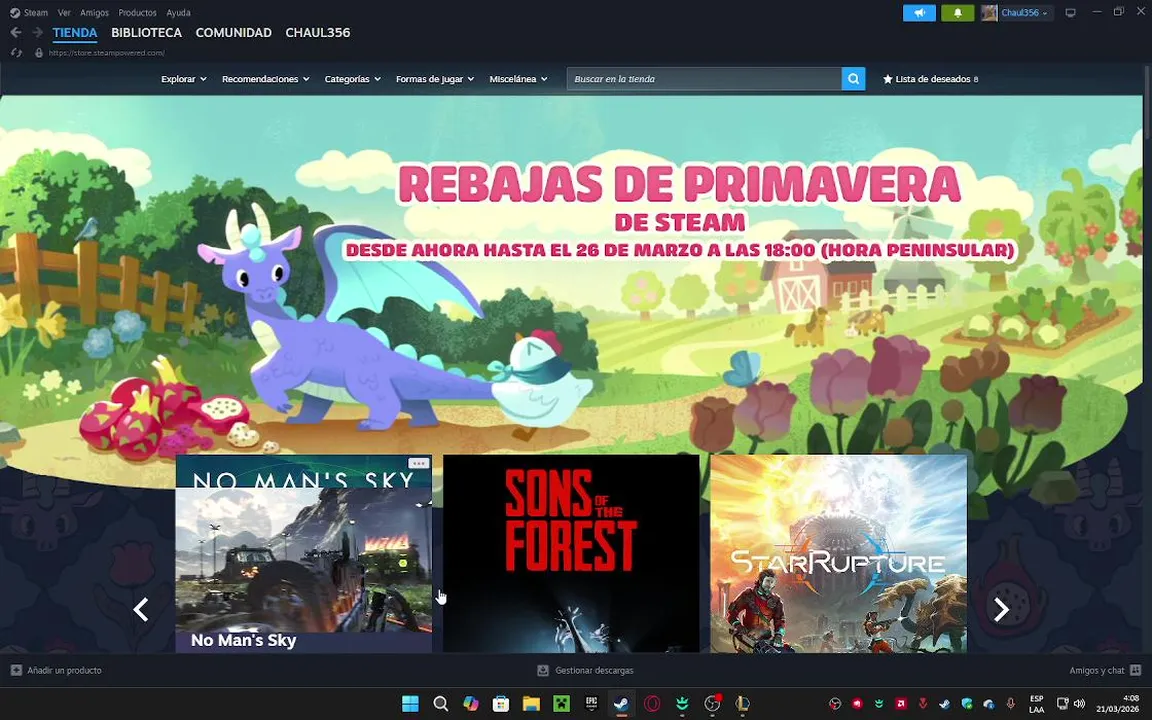Viewport: 1152px width, 720px height.
Task: Open the Ver menu
Action: pos(65,12)
